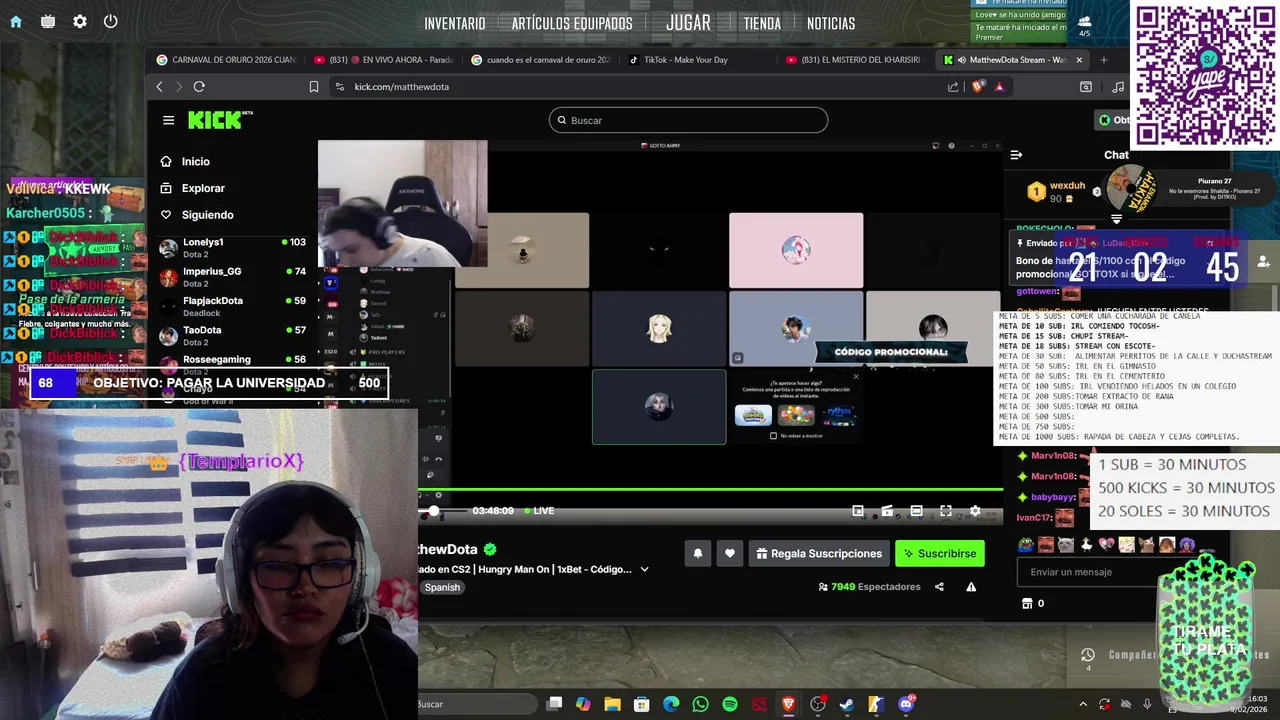Open Spotify from taskbar
1280x720 pixels.
click(729, 704)
